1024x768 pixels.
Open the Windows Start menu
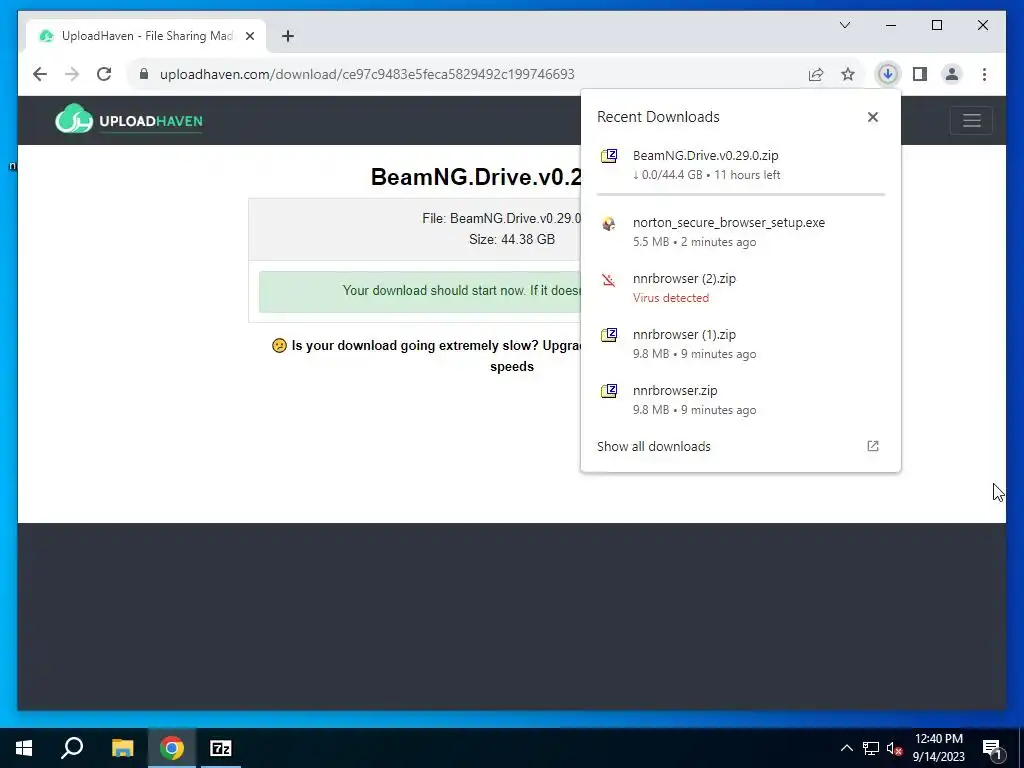coord(24,748)
